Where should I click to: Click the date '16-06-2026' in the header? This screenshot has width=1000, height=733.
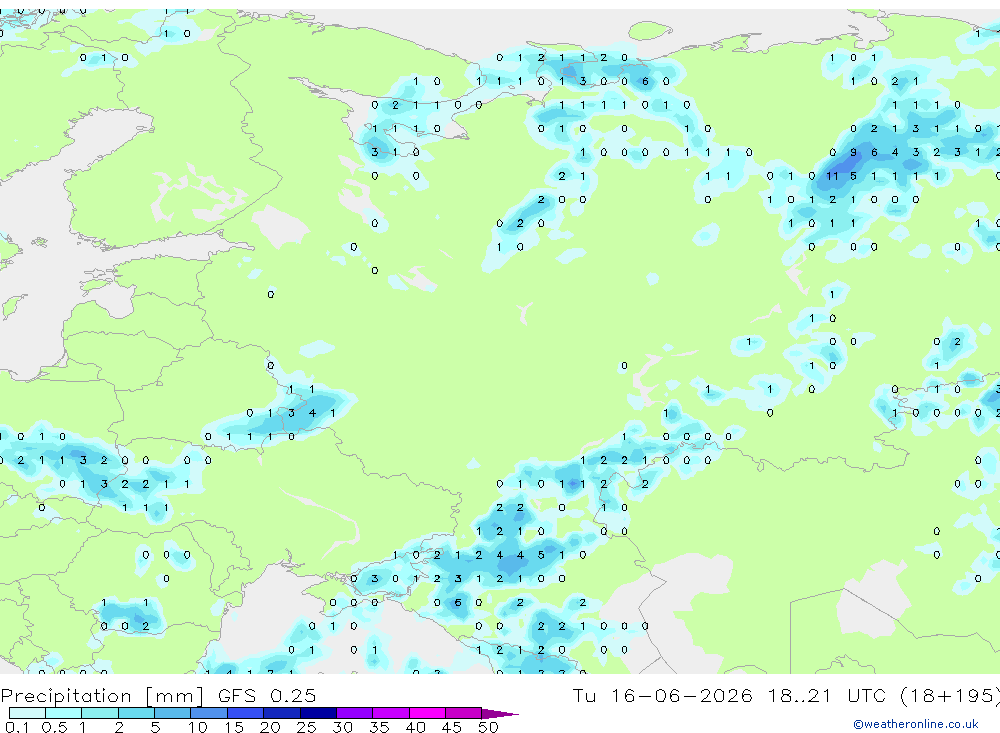pyautogui.click(x=682, y=695)
